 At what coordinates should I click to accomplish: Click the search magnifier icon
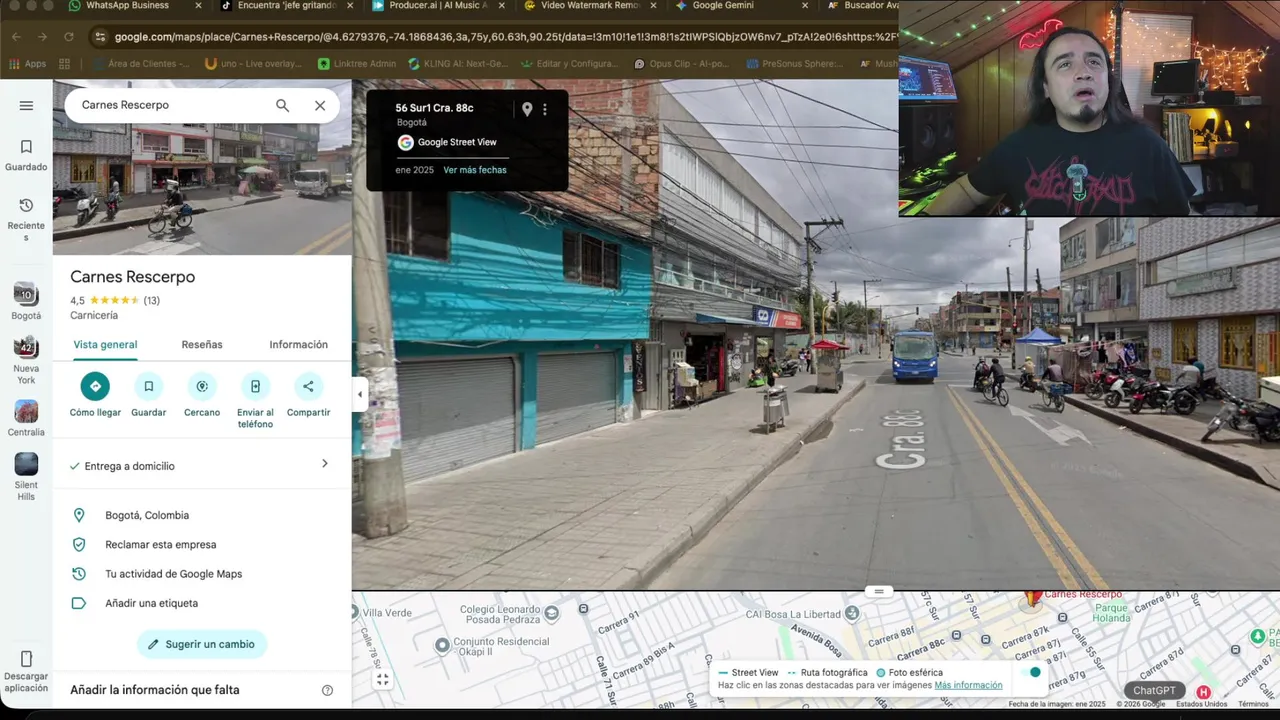click(x=282, y=105)
